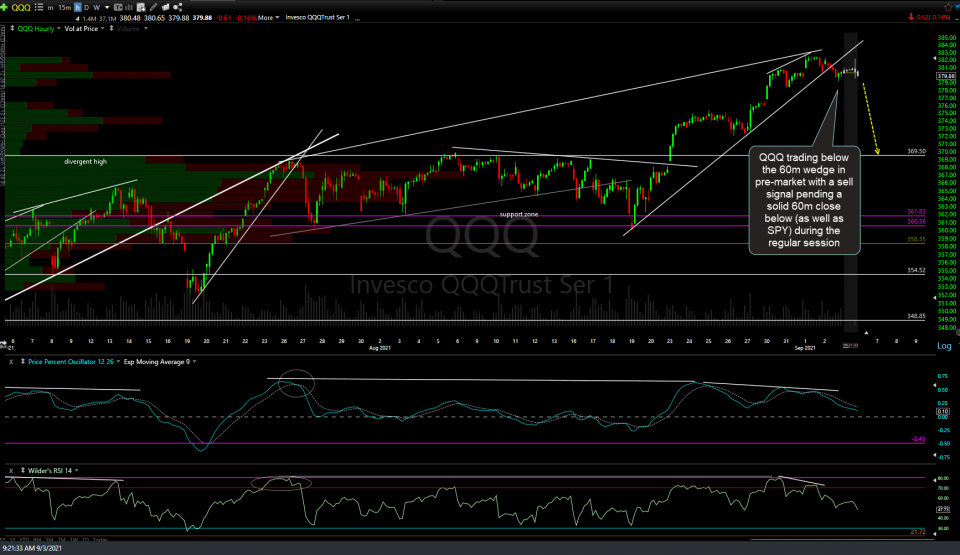Image resolution: width=960 pixels, height=555 pixels.
Task: Click reorder handle for Price Percent Oscillator
Action: click(23, 362)
